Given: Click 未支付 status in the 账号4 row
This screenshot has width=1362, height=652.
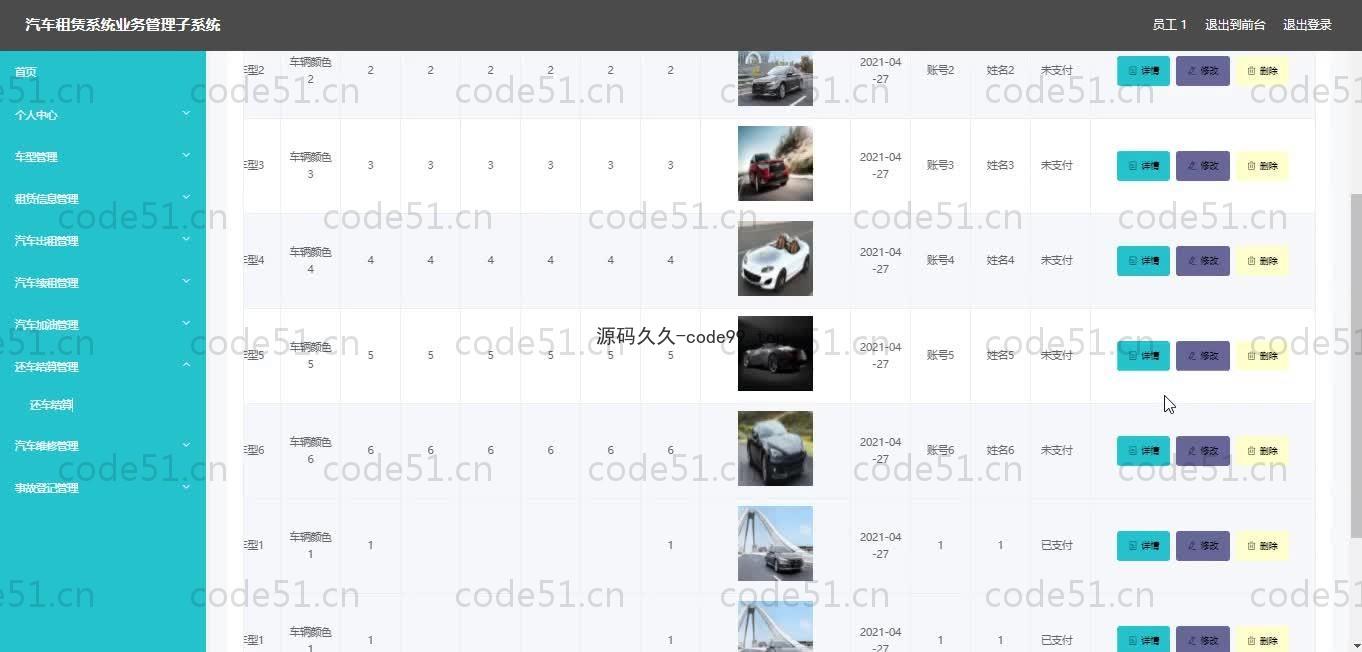Looking at the screenshot, I should [x=1056, y=260].
